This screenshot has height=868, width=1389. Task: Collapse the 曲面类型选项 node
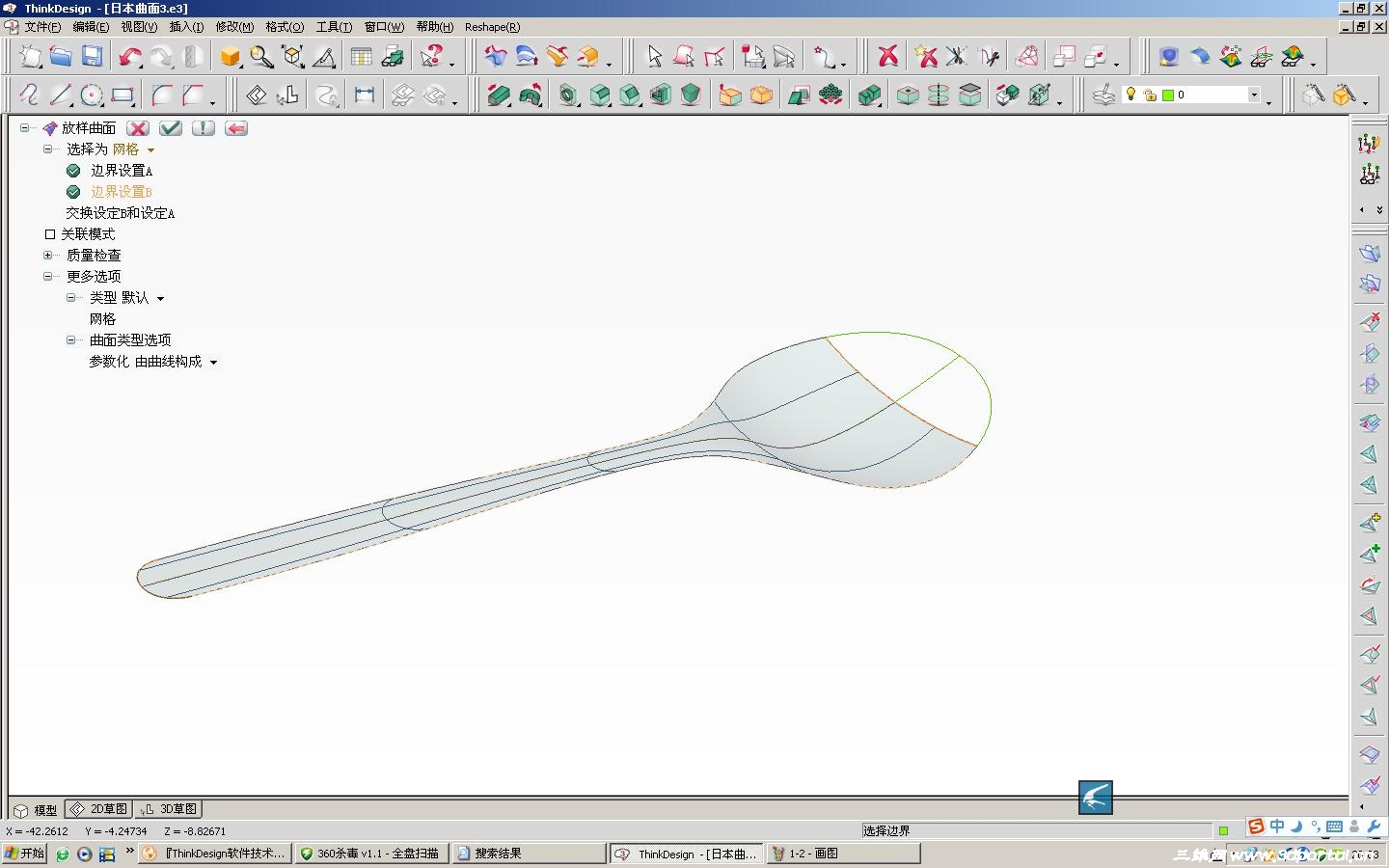[70, 339]
